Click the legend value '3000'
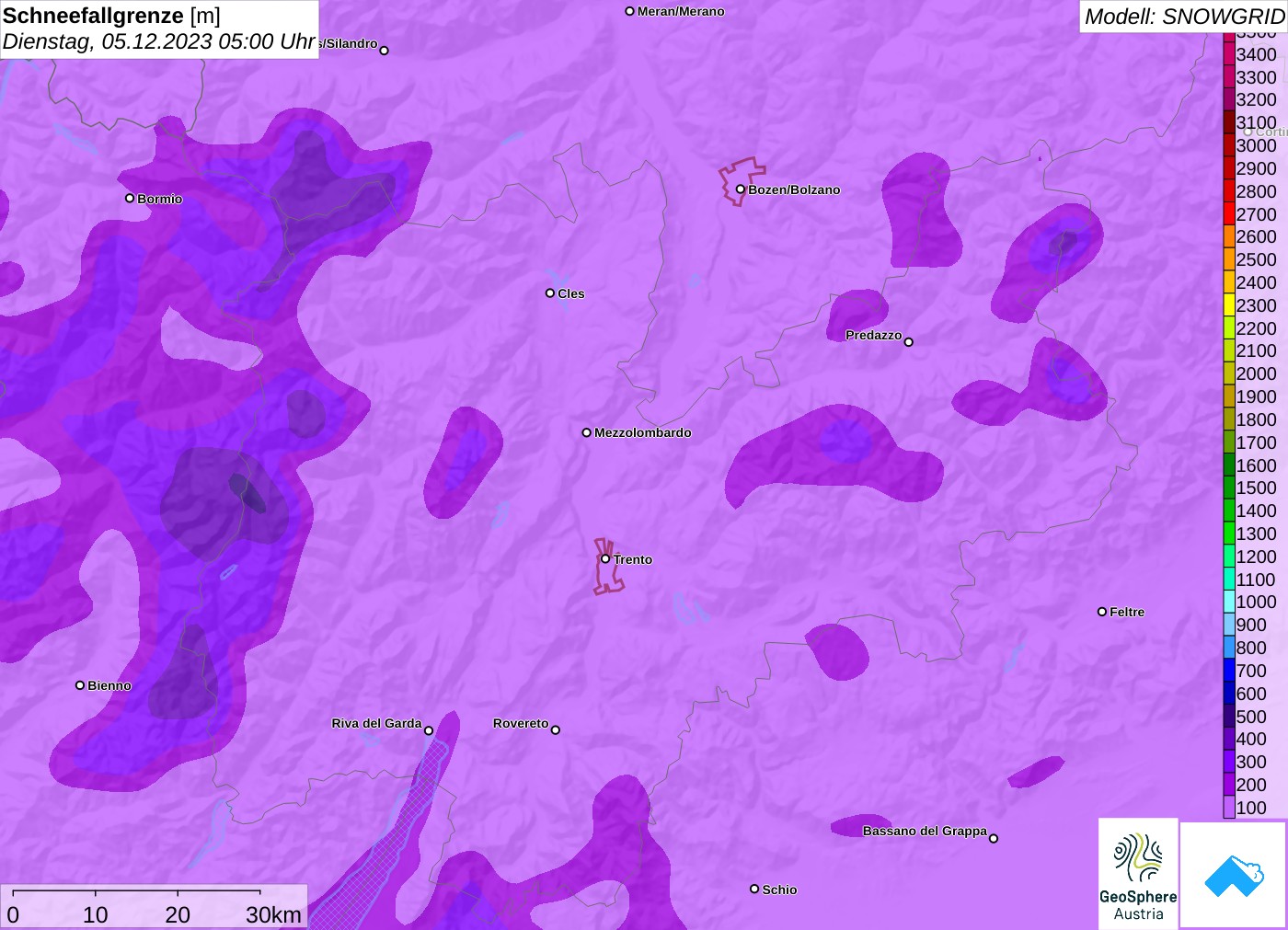 [x=1256, y=145]
